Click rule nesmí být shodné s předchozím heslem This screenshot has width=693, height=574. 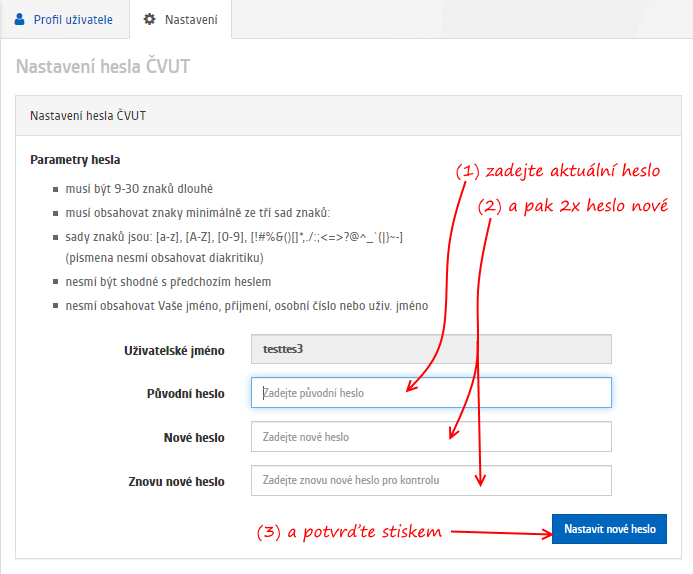[x=168, y=282]
